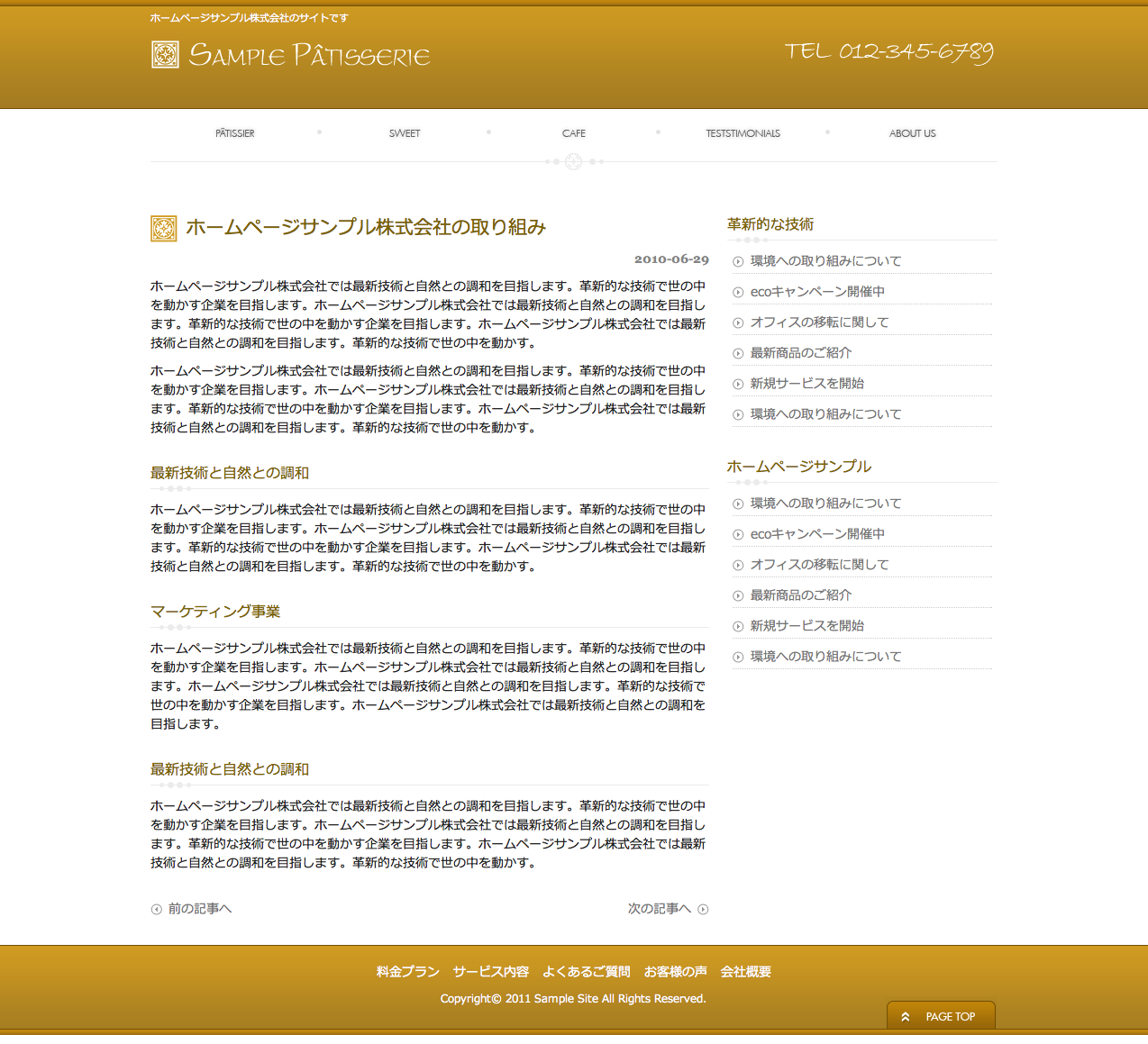This screenshot has width=1148, height=1044.
Task: Go to the SWEET navigation page
Action: [405, 133]
